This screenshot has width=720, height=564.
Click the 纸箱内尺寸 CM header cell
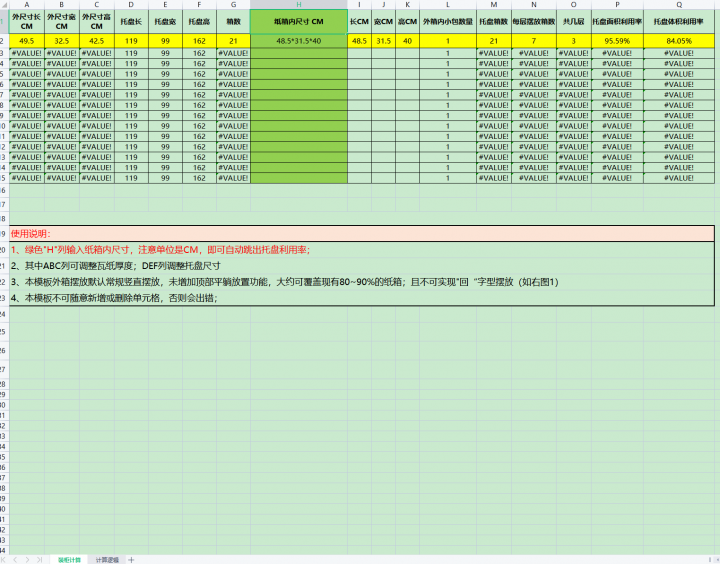(x=298, y=20)
